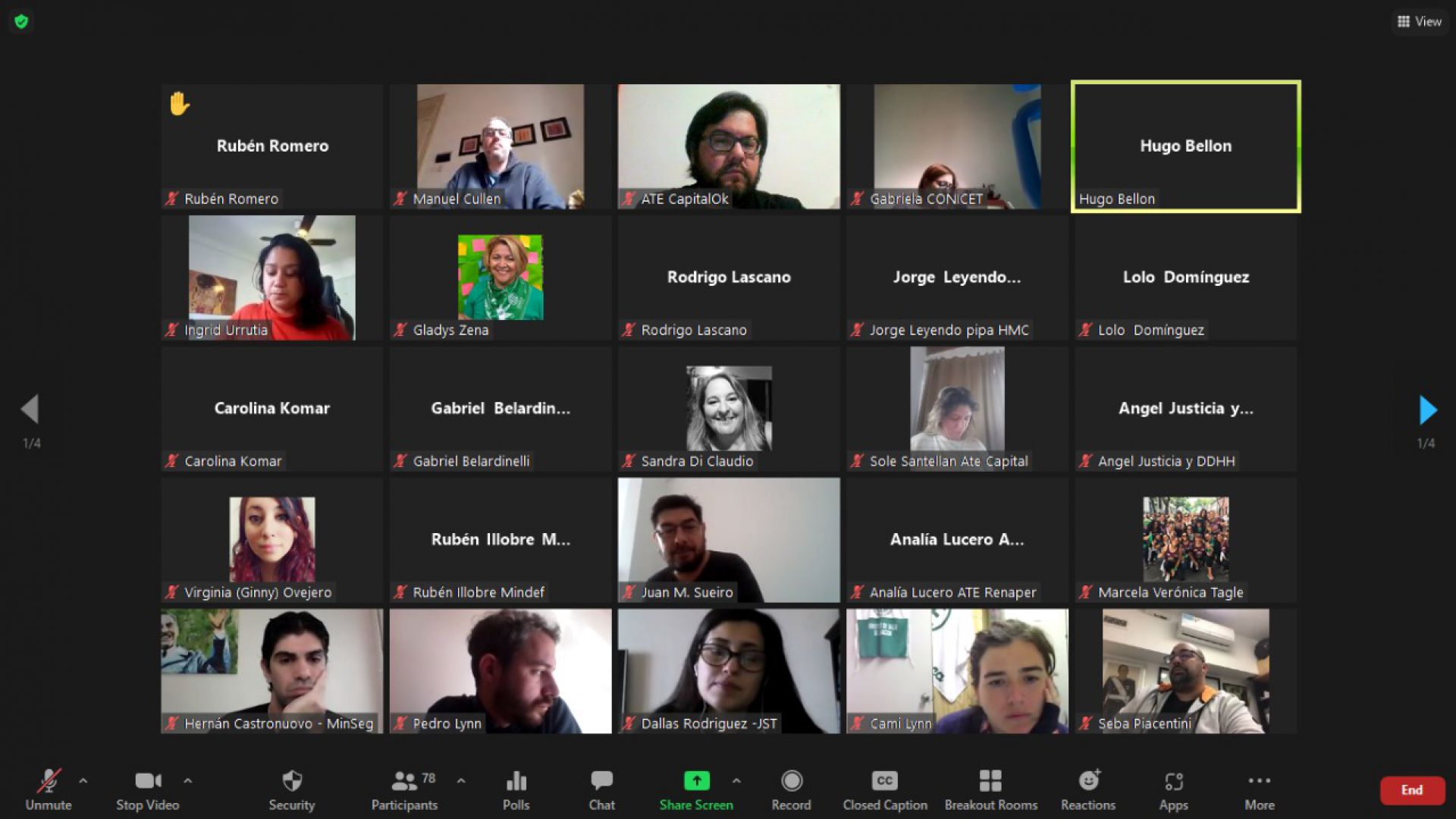1456x819 pixels.
Task: Toggle Reactions panel button
Action: (1087, 787)
